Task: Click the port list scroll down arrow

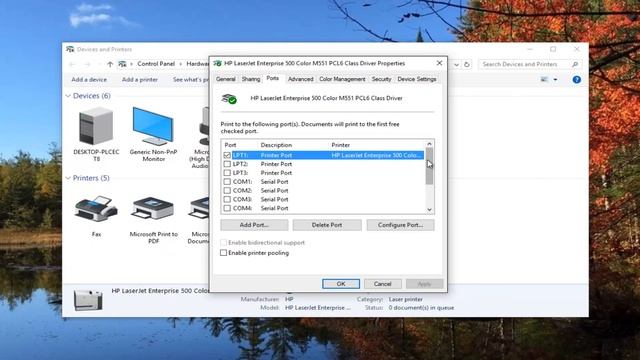Action: [x=429, y=209]
